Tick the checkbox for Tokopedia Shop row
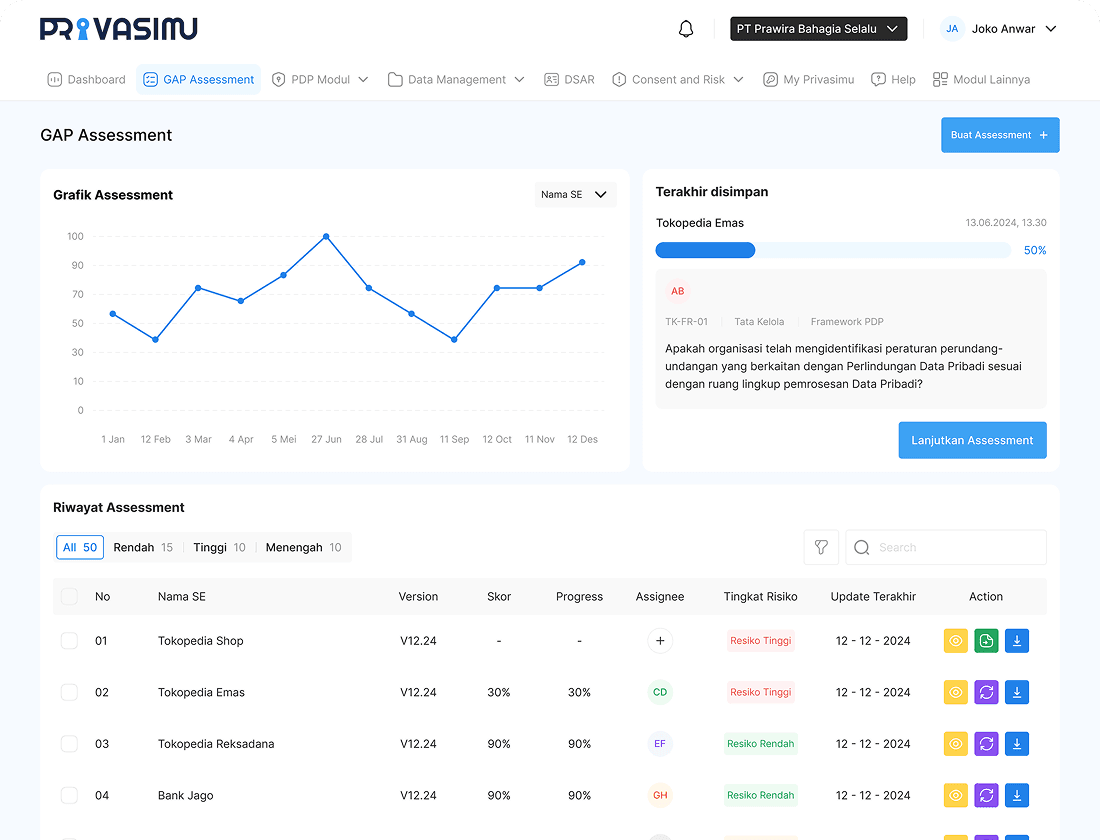 click(69, 641)
